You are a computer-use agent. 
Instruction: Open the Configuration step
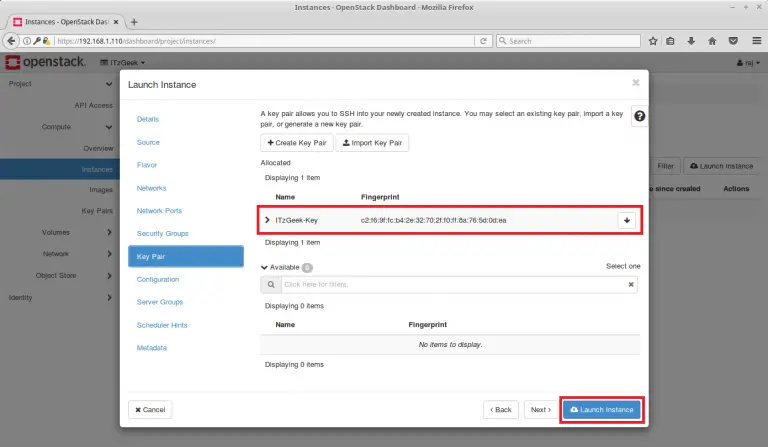[x=158, y=279]
